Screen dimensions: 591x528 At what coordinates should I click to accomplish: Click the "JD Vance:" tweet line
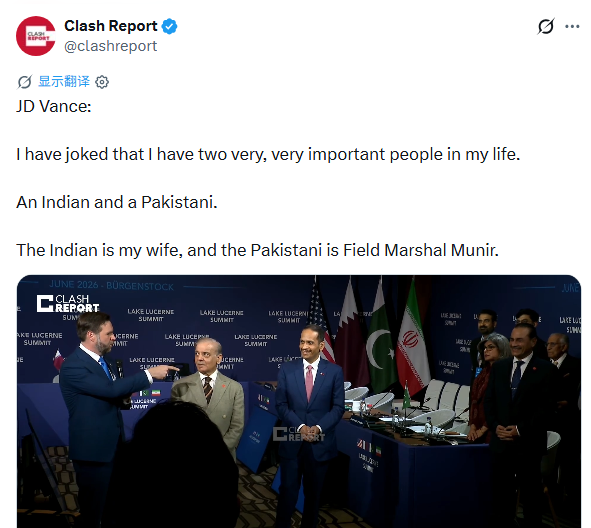54,106
